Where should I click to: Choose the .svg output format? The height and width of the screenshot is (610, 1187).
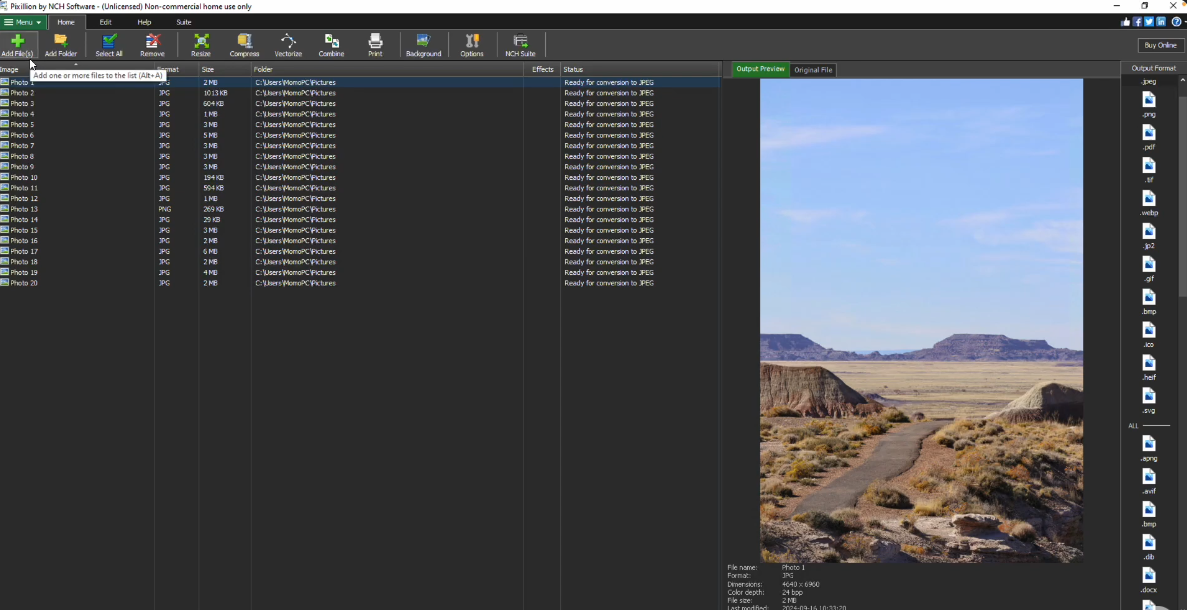coord(1149,400)
